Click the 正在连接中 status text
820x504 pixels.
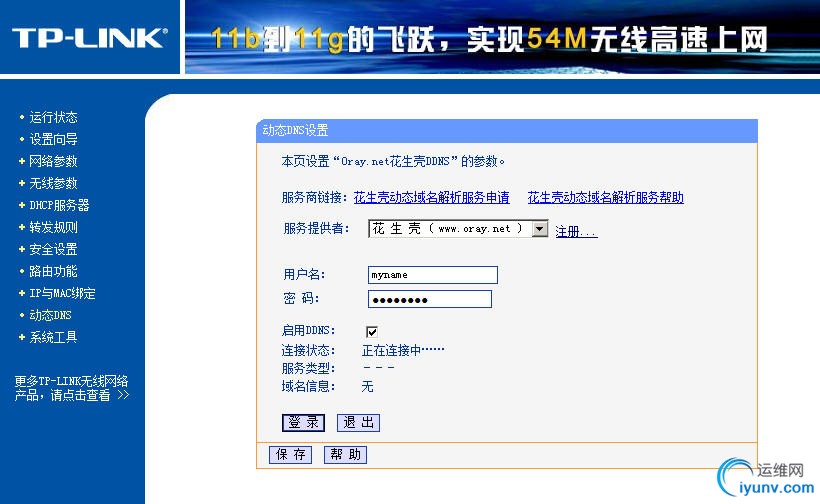(x=403, y=350)
